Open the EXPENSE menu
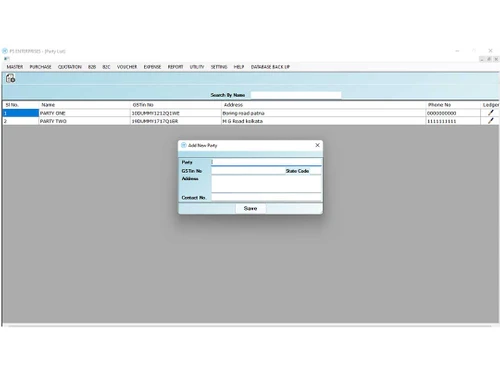 point(152,67)
